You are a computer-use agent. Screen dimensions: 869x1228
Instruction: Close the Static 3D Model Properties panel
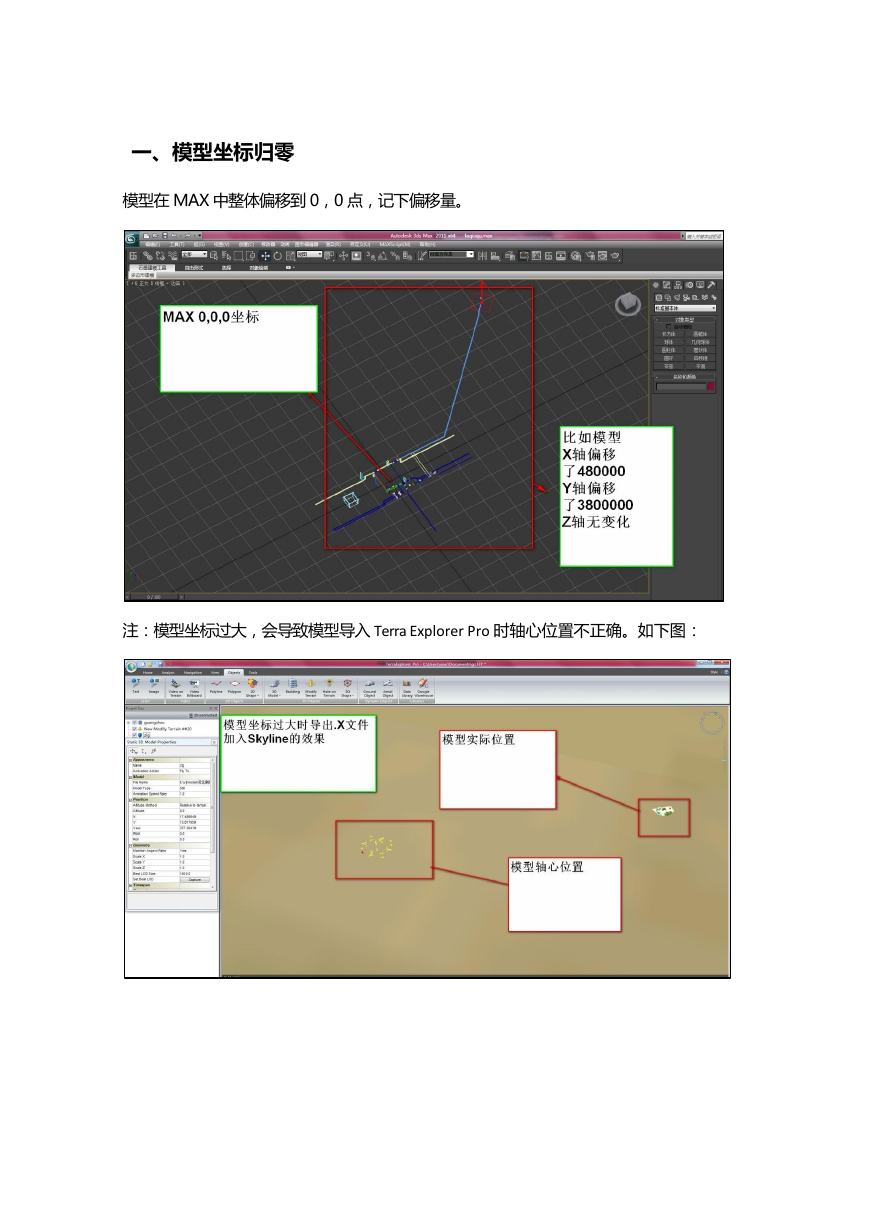[x=214, y=742]
